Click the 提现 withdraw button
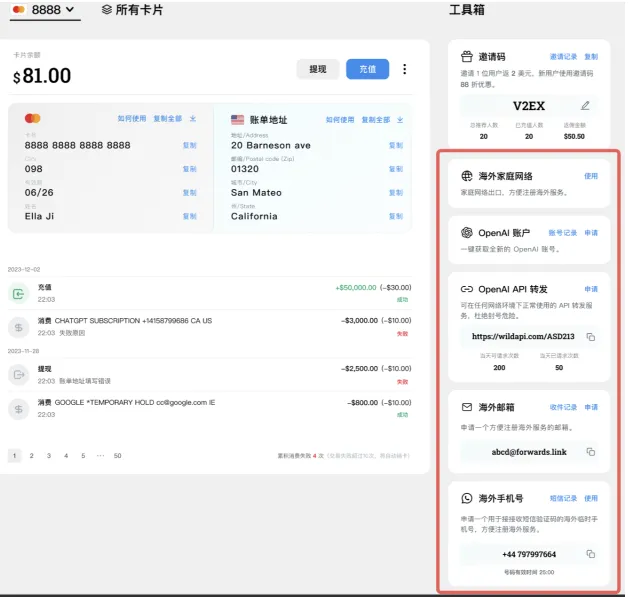 click(x=317, y=69)
